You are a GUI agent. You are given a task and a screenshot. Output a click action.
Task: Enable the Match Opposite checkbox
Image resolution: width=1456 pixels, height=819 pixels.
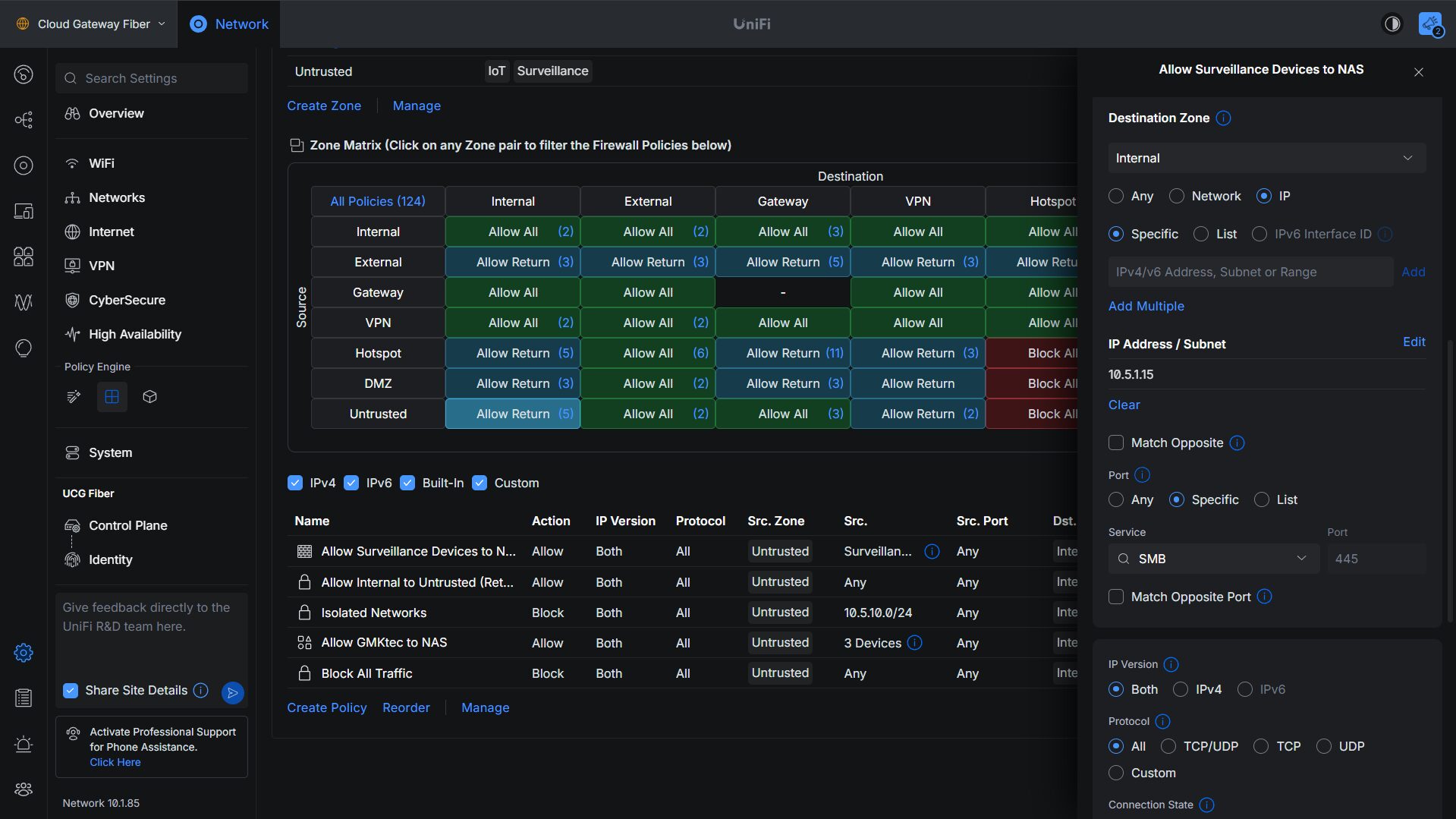click(1116, 443)
